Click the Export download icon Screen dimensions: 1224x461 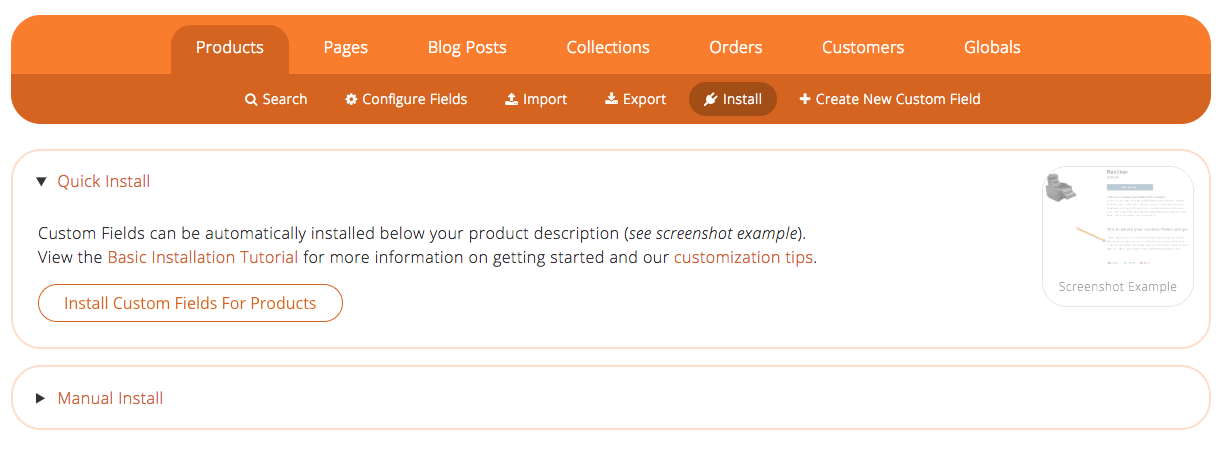pos(611,99)
